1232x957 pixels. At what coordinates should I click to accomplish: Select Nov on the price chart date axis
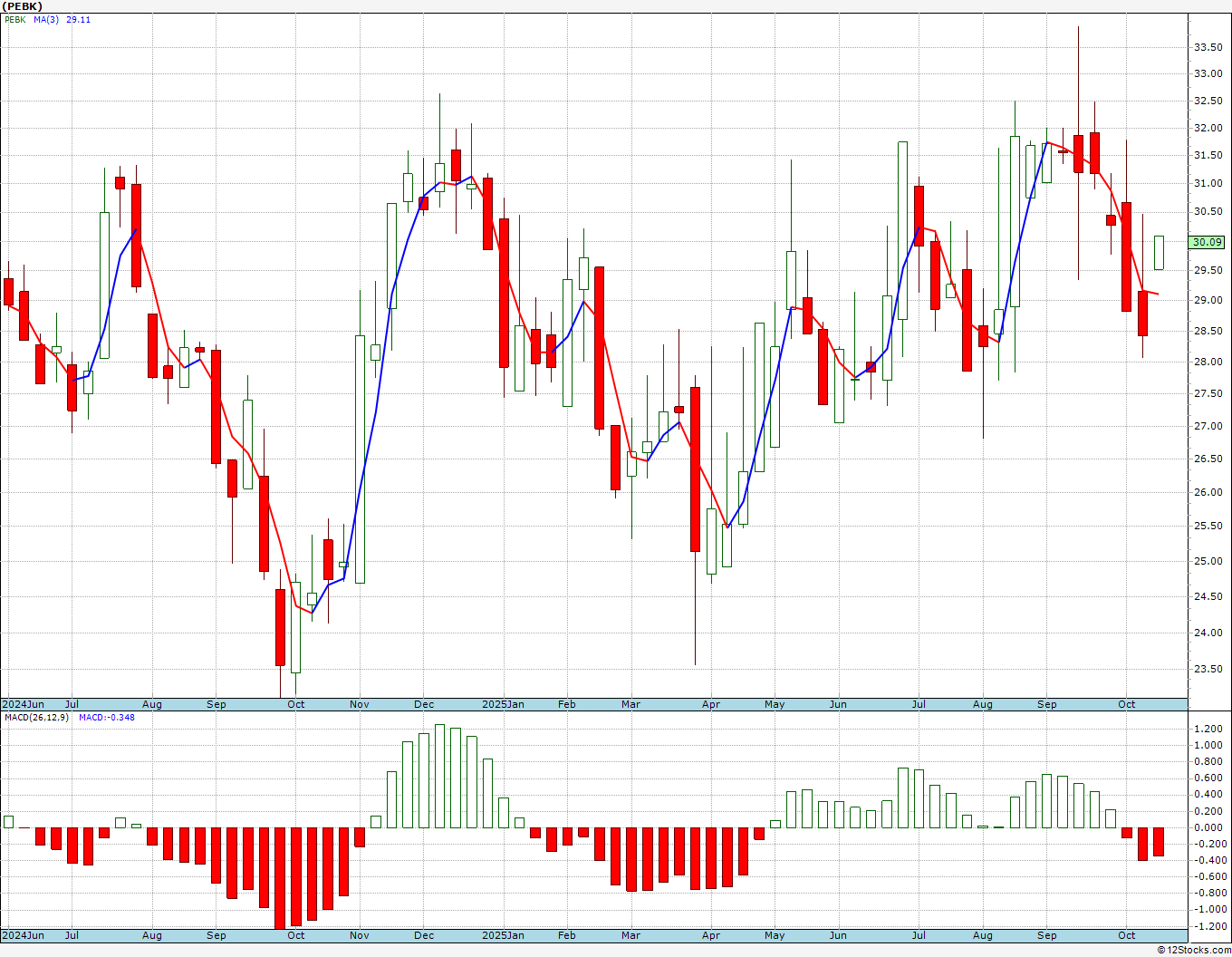point(360,704)
